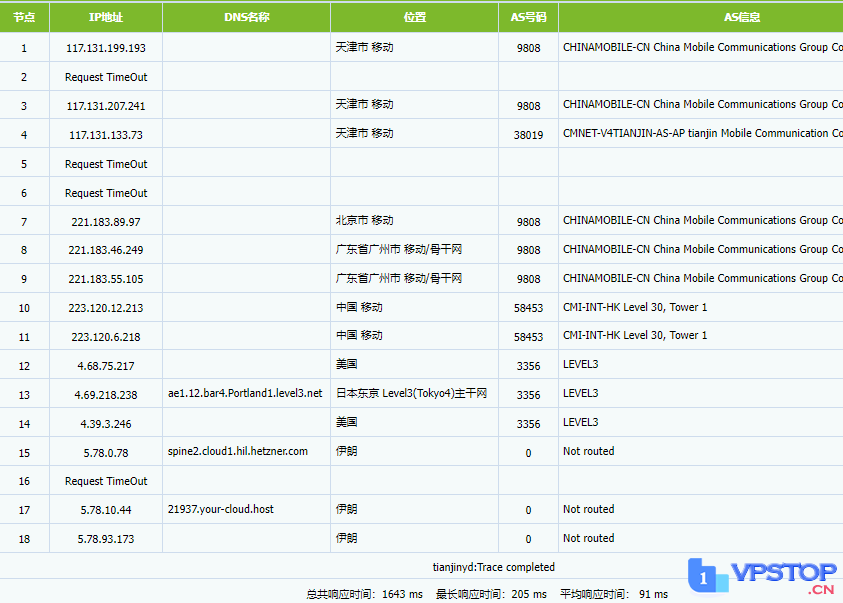Click total response time 1643 ms

[365, 594]
